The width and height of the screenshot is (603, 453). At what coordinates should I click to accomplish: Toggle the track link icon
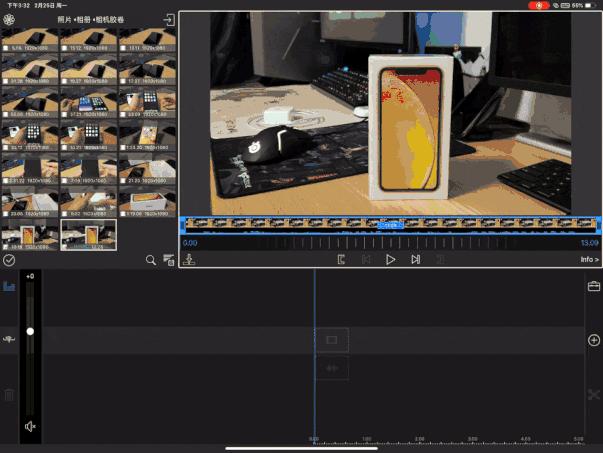pos(9,339)
